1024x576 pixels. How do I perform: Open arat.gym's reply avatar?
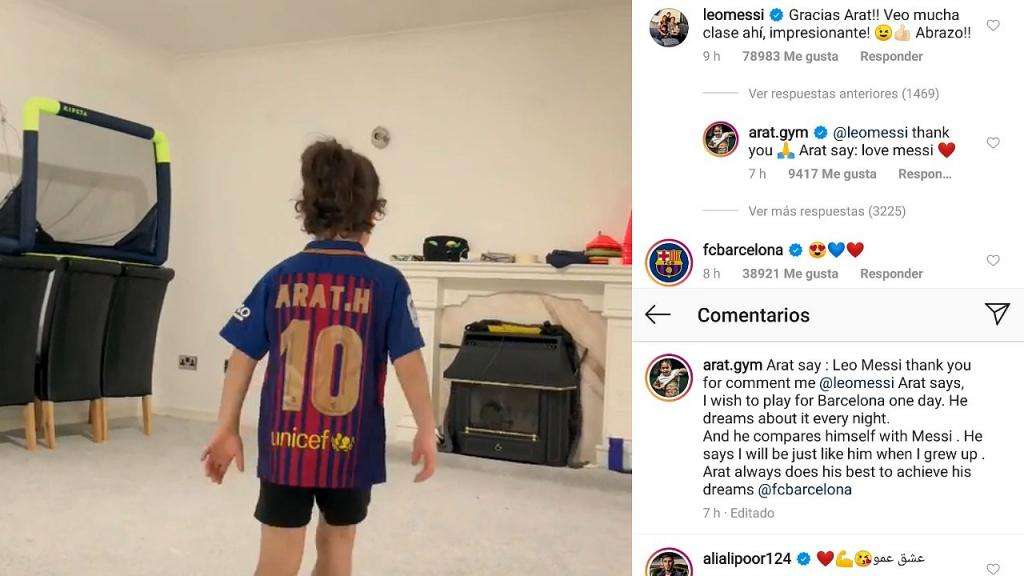click(720, 139)
